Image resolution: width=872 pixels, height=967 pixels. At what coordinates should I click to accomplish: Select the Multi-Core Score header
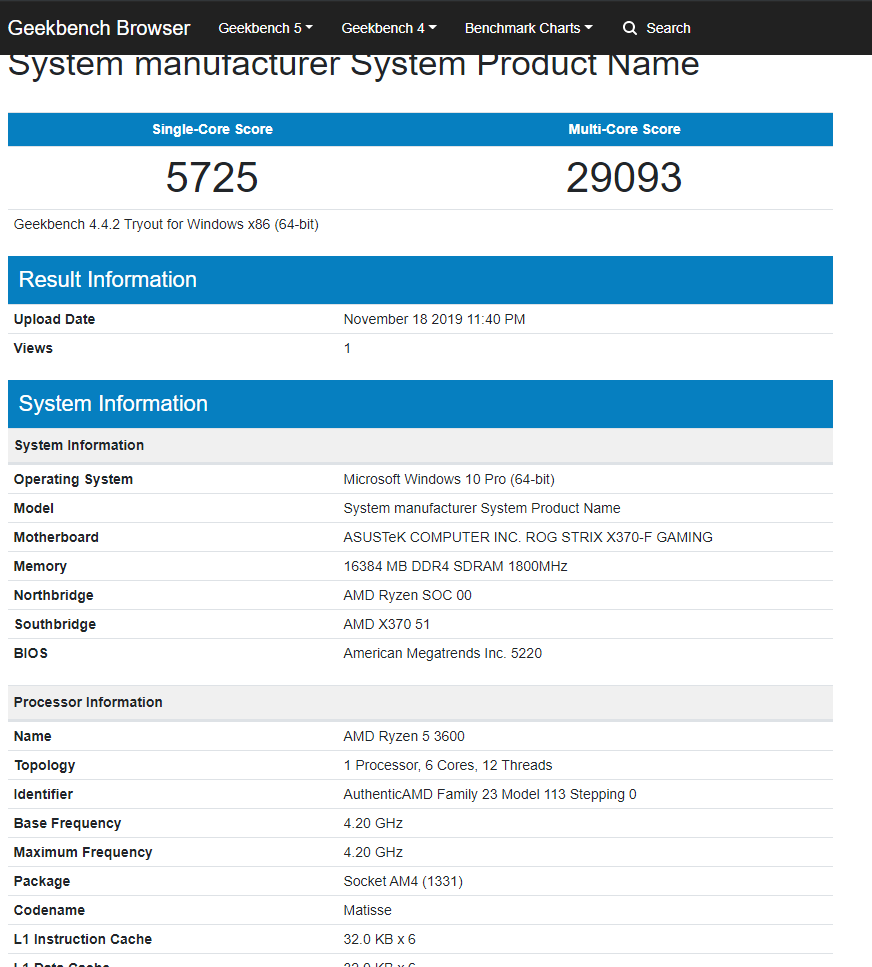pos(624,129)
